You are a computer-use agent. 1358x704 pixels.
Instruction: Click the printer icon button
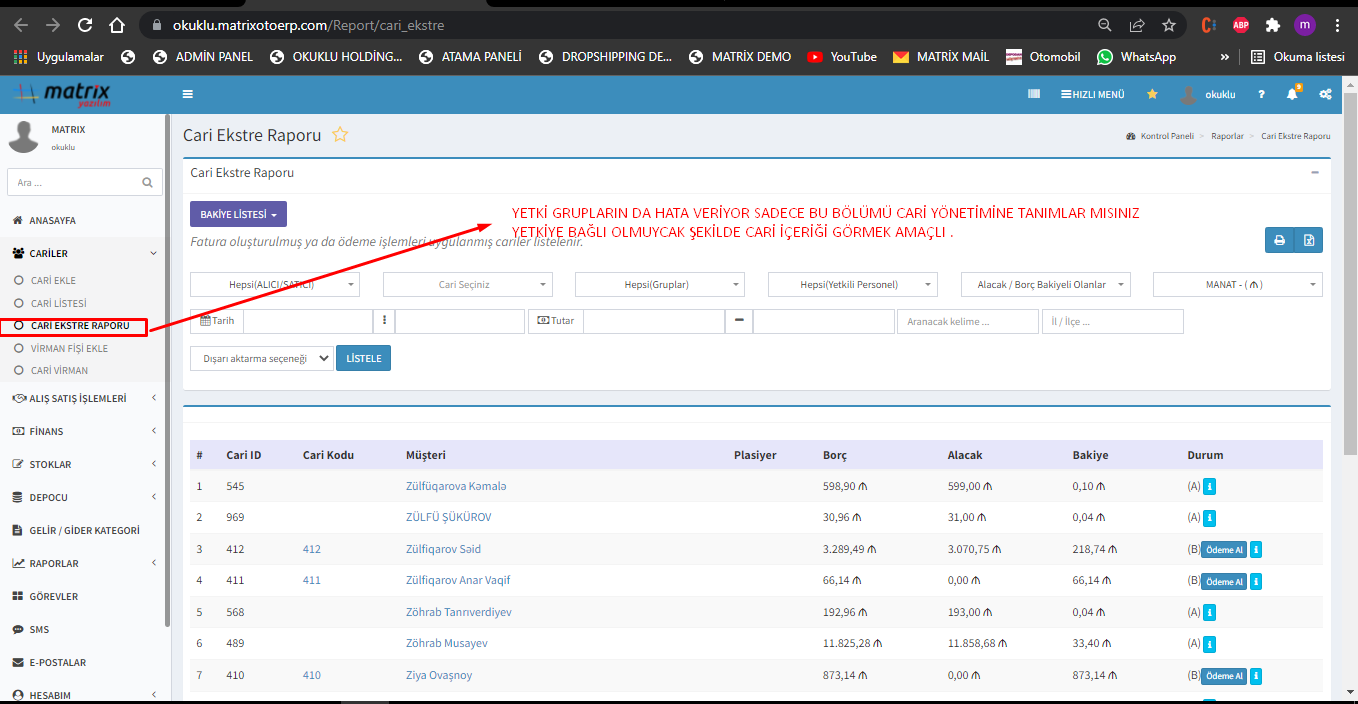pyautogui.click(x=1279, y=240)
